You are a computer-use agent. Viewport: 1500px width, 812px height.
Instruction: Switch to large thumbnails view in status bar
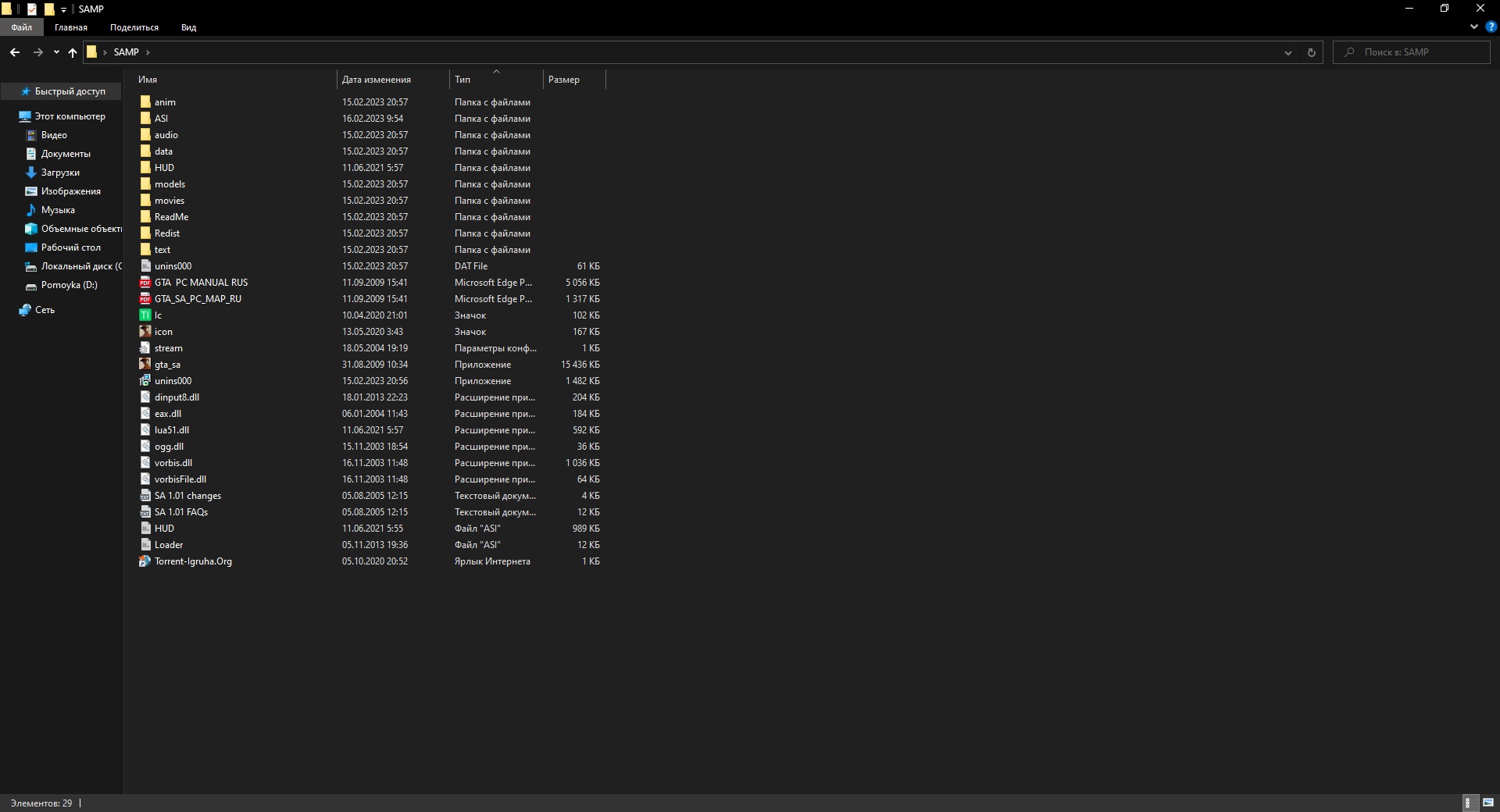click(x=1487, y=803)
